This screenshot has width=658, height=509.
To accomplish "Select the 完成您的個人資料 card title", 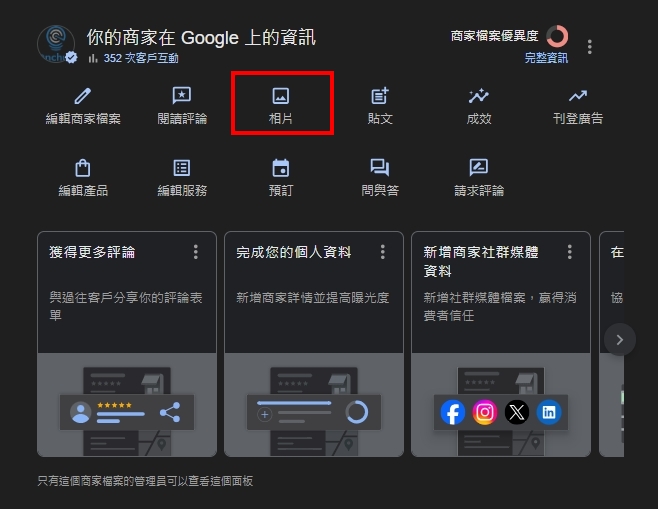I will pos(293,252).
